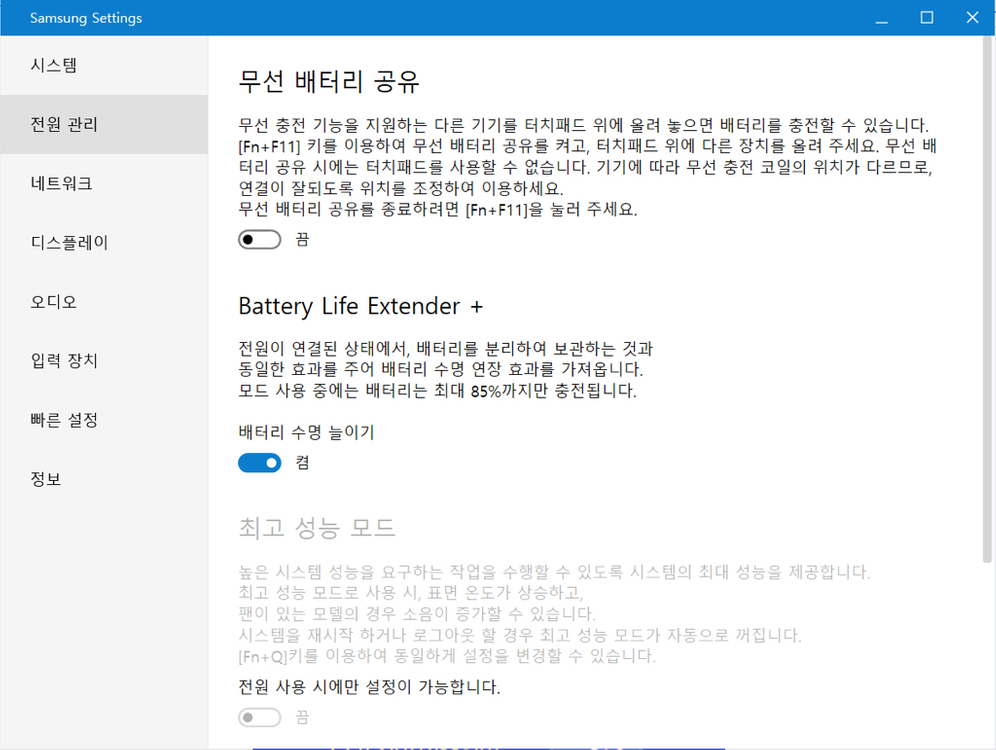Turn off the 배터리 수명 늘이기 toggle

tap(259, 462)
